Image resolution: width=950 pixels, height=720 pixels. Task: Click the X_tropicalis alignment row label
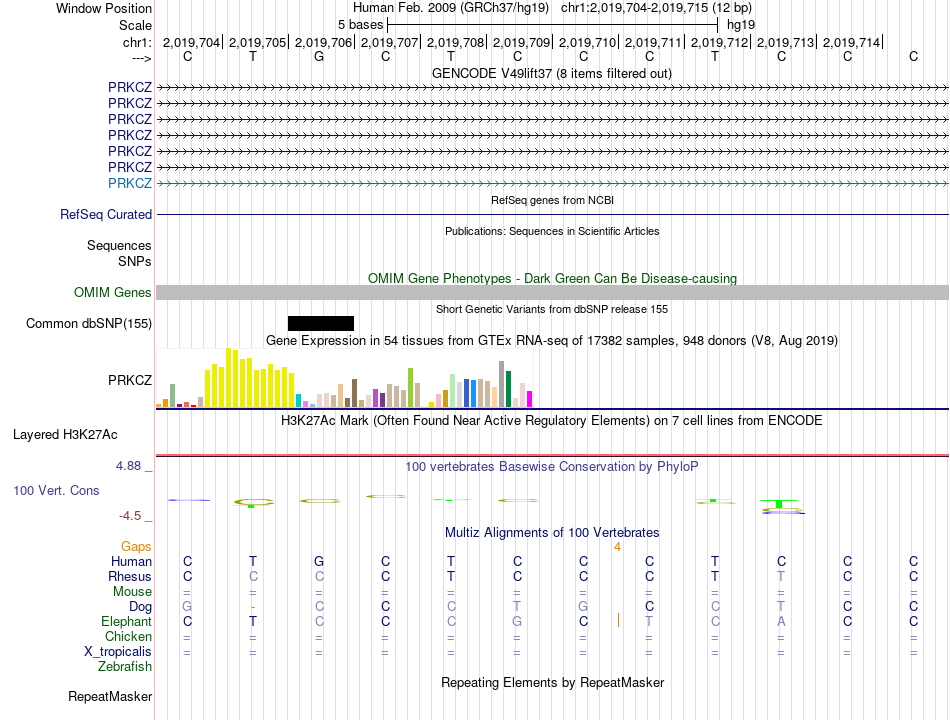point(118,652)
